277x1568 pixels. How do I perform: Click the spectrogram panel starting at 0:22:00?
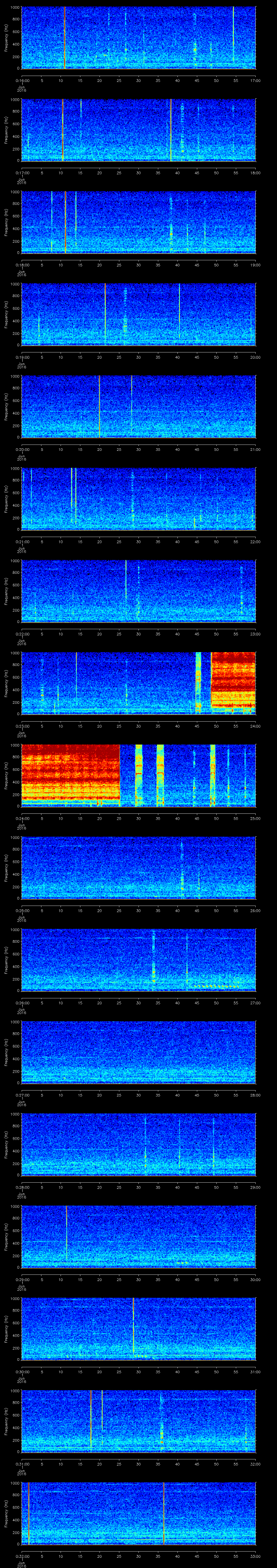(x=138, y=591)
